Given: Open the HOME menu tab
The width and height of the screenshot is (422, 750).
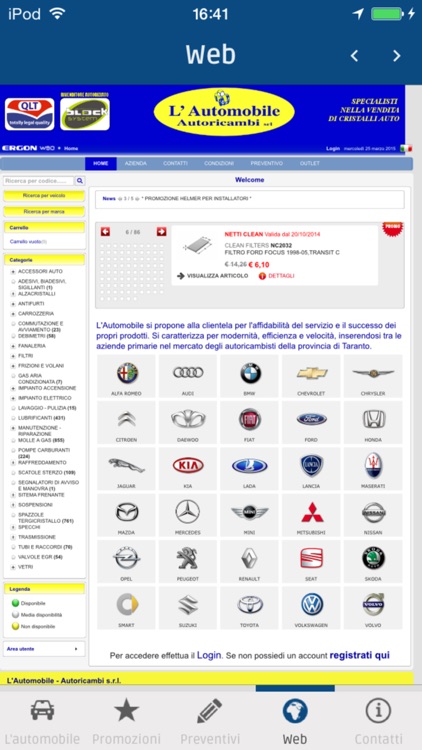Looking at the screenshot, I should (101, 164).
